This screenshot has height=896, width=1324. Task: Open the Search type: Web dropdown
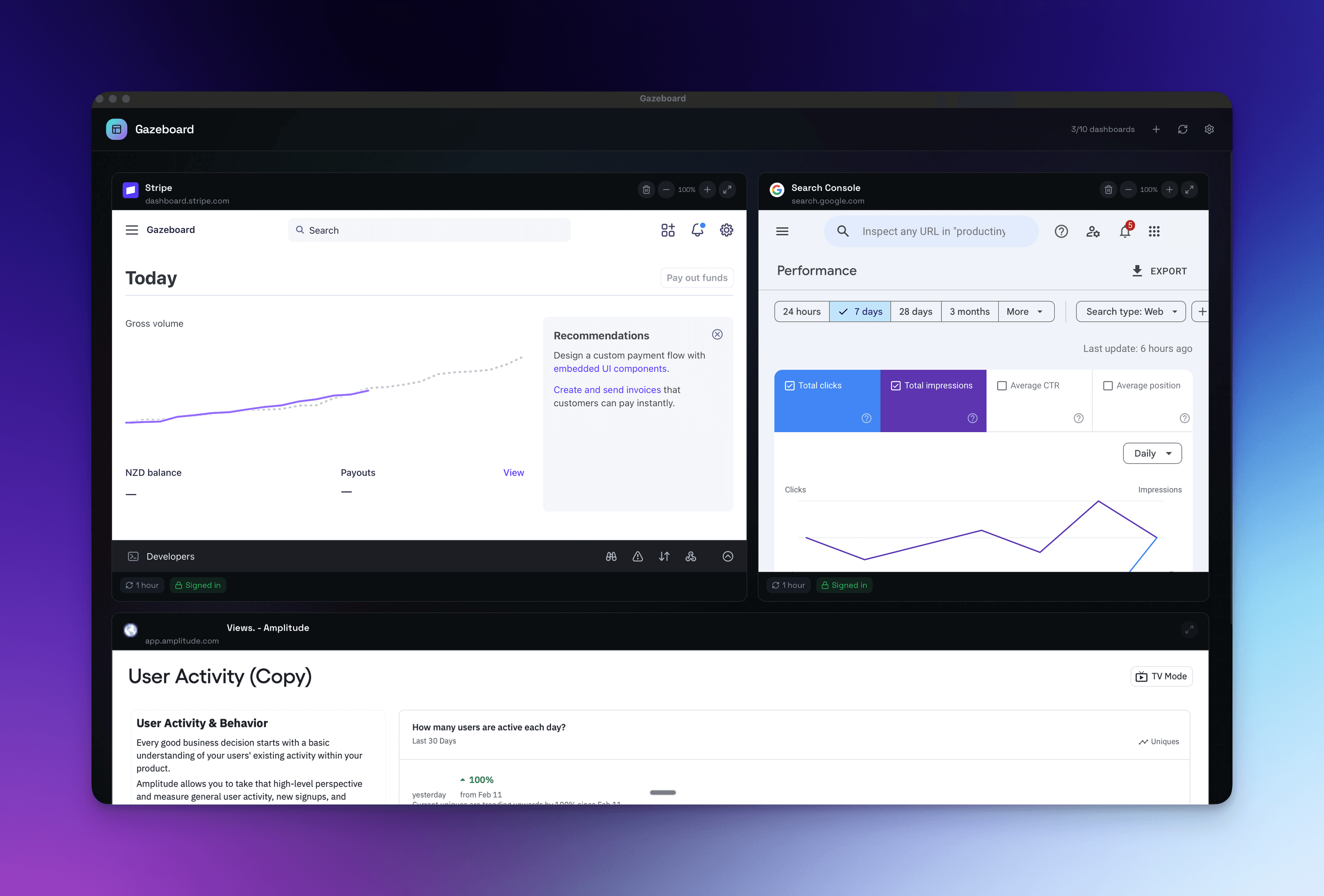pos(1130,312)
